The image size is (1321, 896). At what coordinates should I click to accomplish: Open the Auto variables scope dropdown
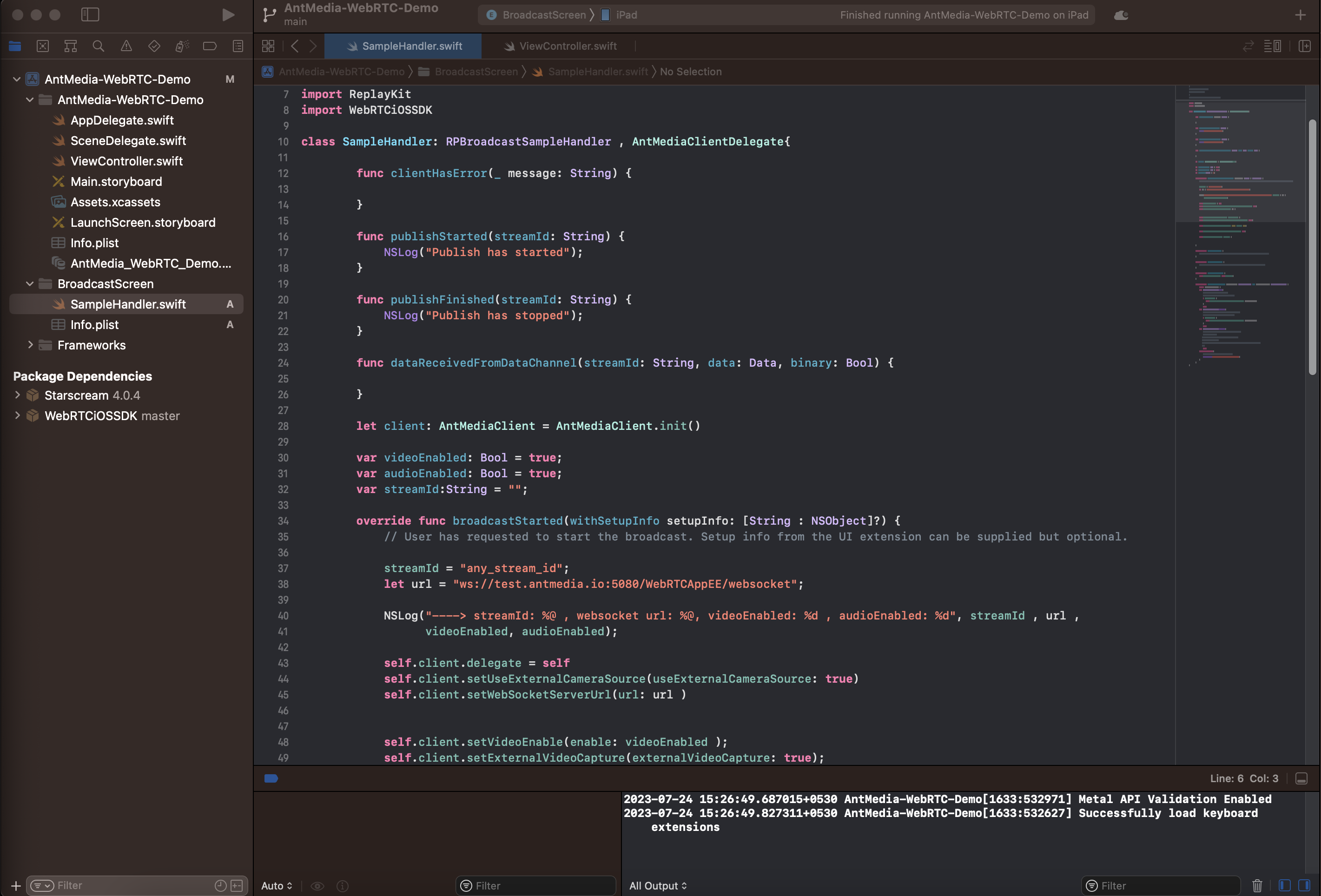click(277, 885)
